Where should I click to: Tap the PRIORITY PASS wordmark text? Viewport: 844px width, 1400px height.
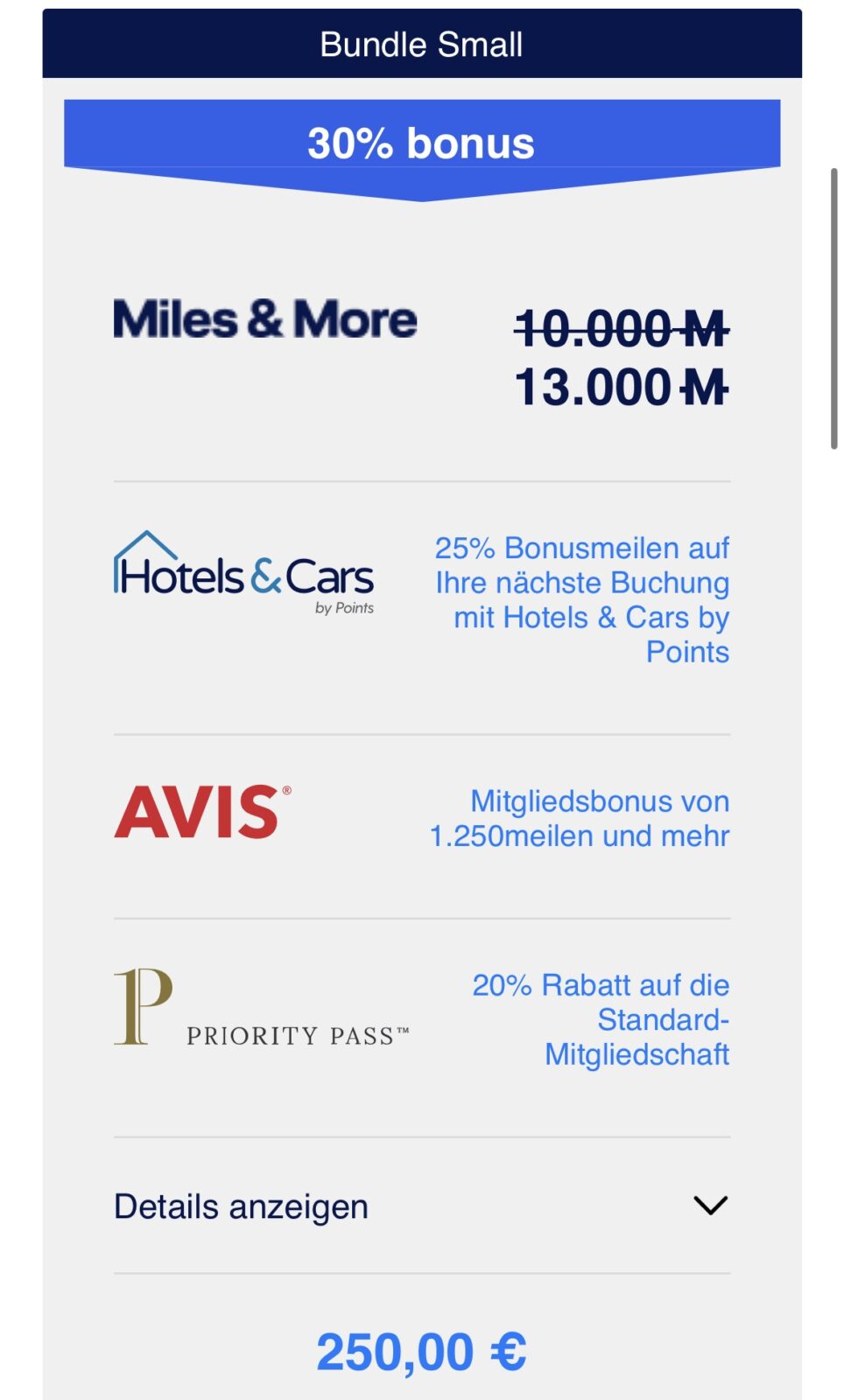click(298, 1036)
